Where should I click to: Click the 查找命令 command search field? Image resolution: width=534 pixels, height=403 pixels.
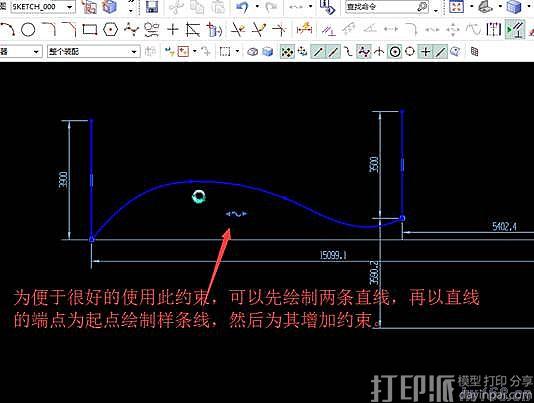pos(381,7)
